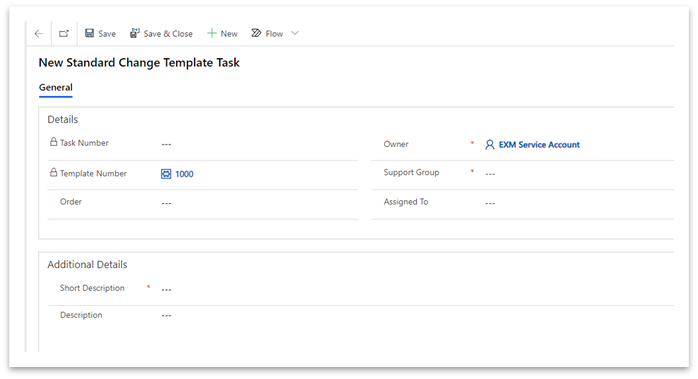Click the template record icon next to 1000
Viewport: 698px width, 379px height.
166,174
